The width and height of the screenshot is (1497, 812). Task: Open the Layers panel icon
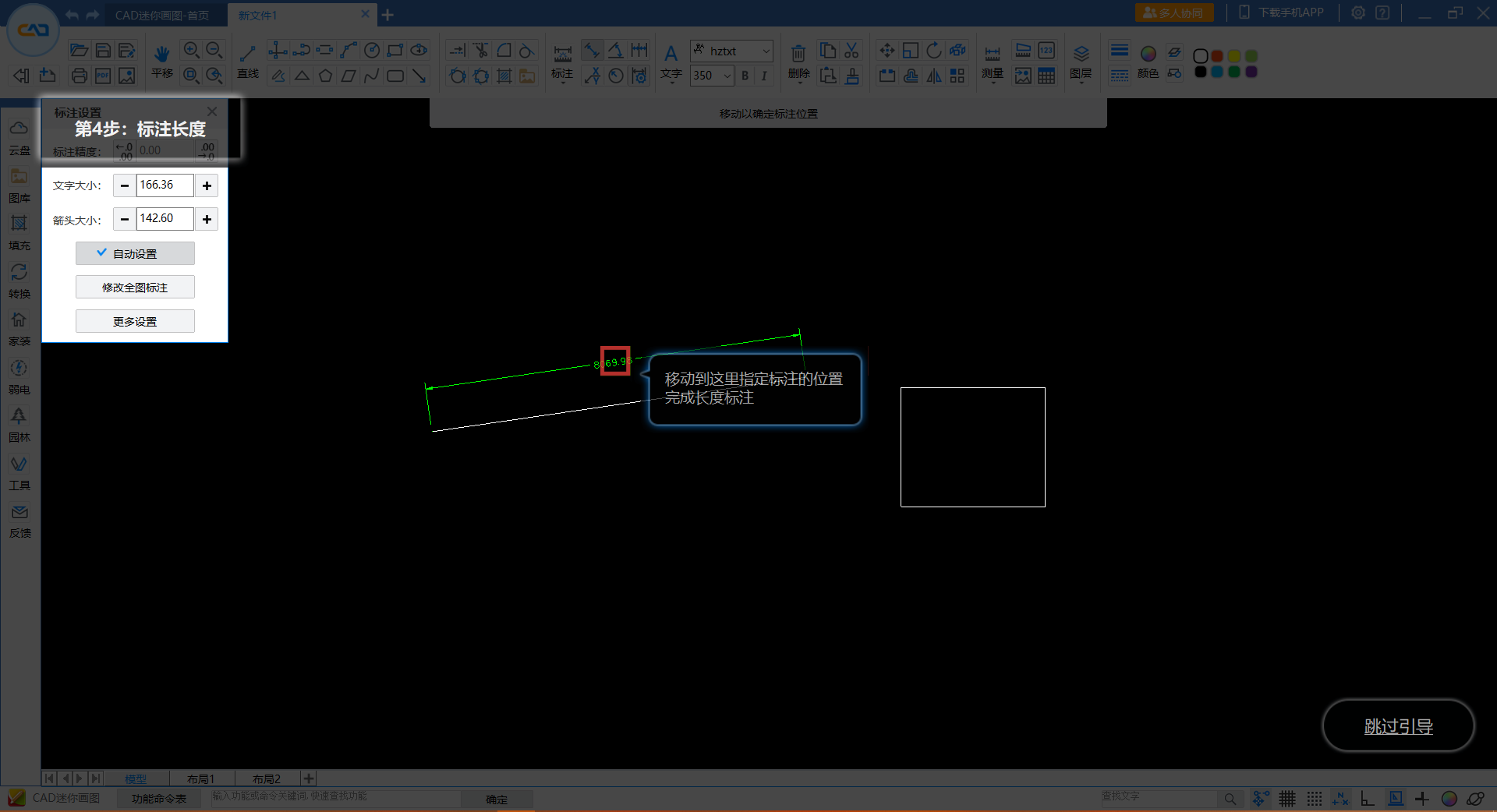tap(1081, 53)
